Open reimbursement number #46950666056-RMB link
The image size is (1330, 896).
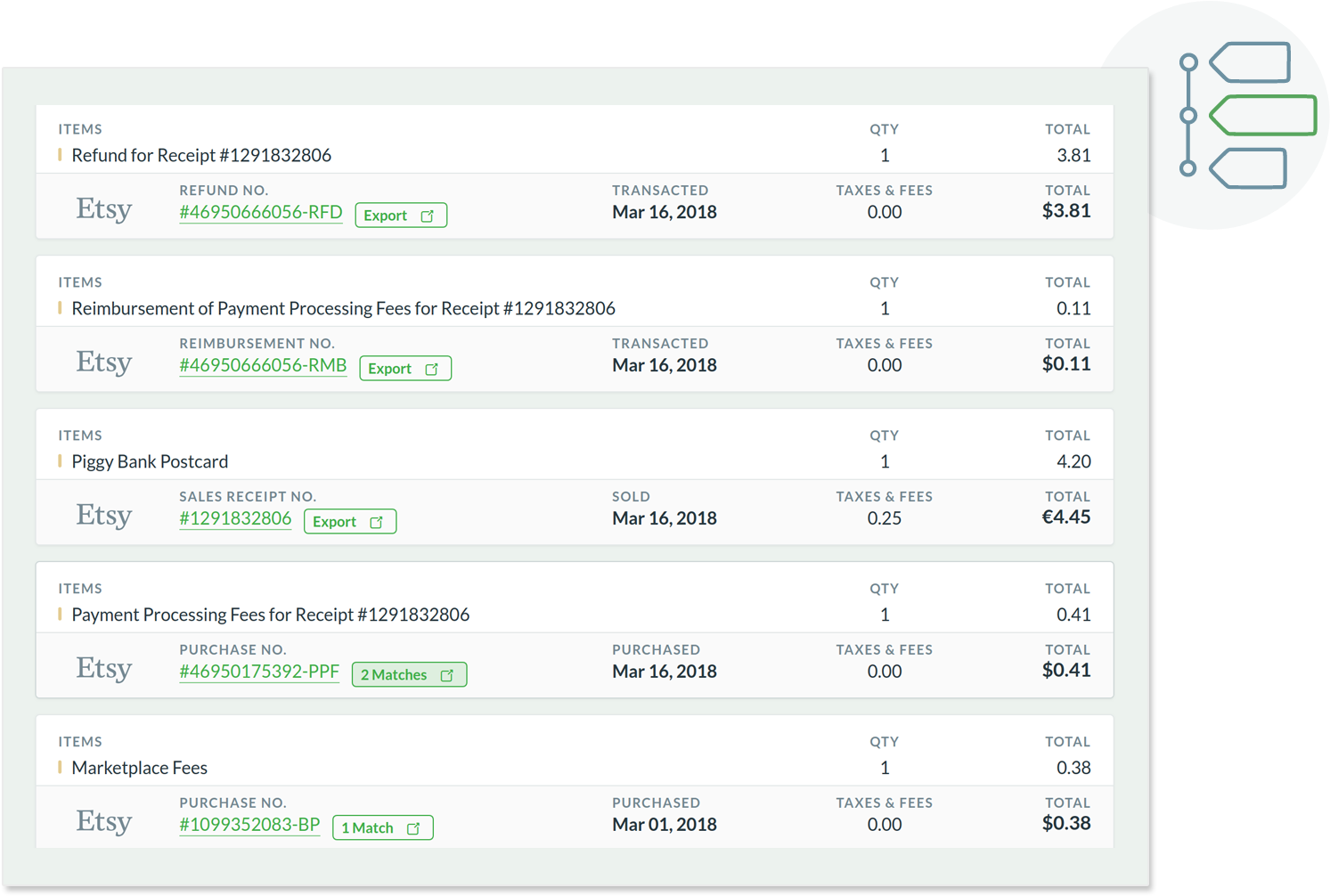pyautogui.click(x=263, y=365)
